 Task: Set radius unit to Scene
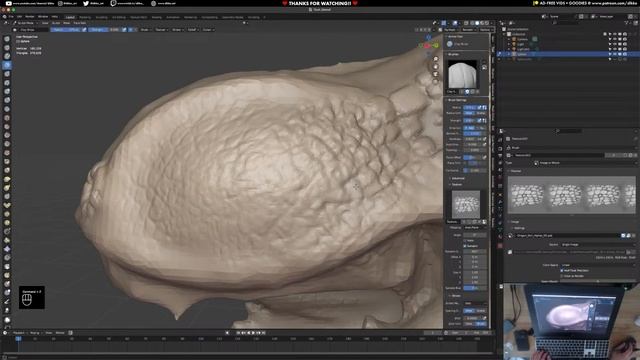tap(481, 113)
